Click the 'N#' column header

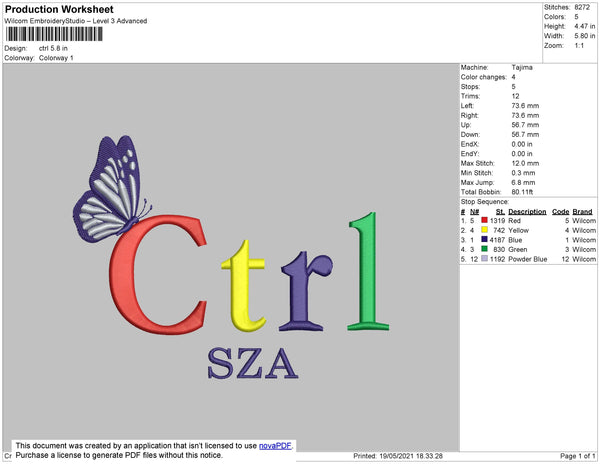474,212
